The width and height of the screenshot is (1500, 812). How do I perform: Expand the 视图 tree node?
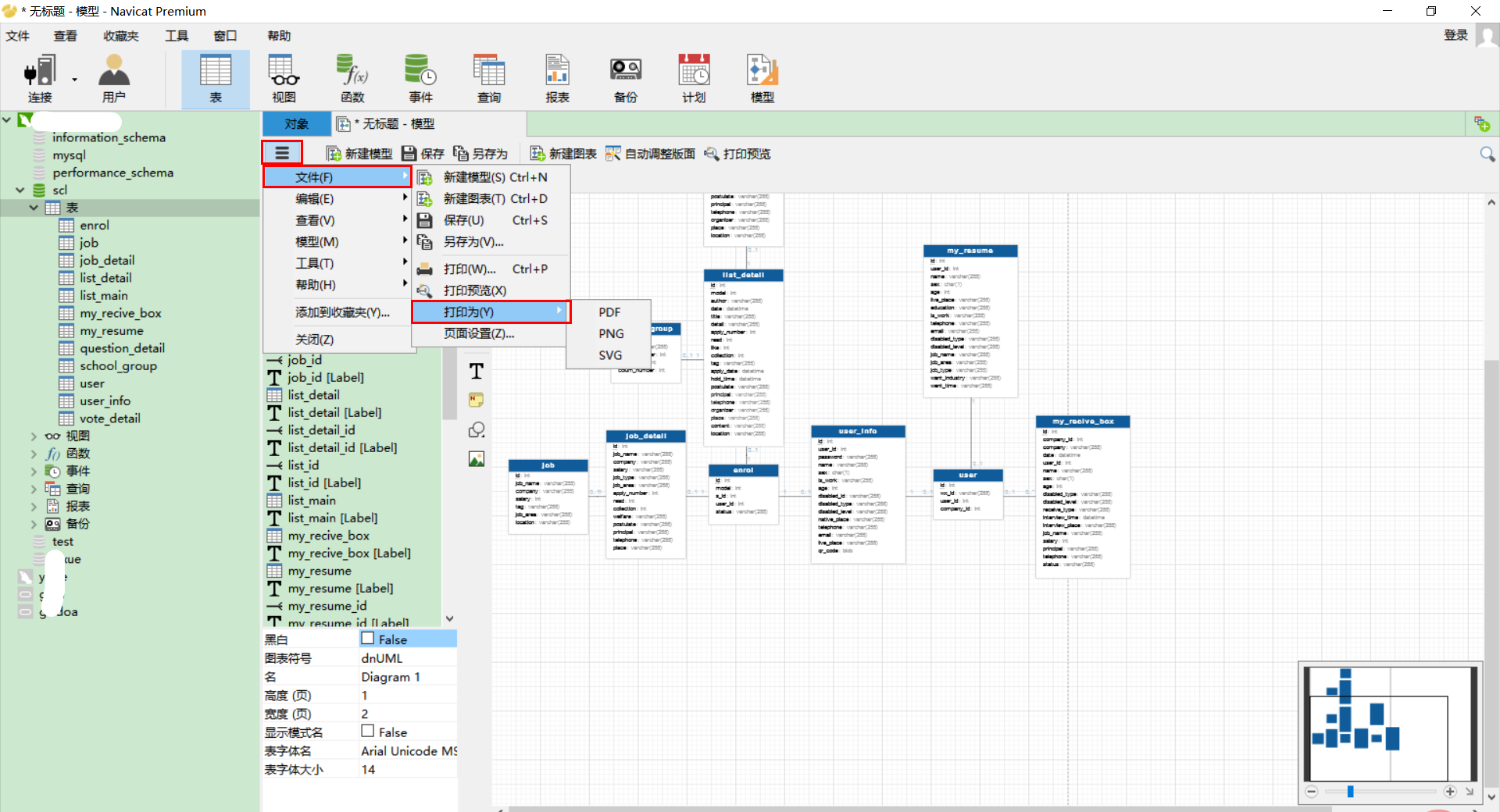tap(34, 436)
